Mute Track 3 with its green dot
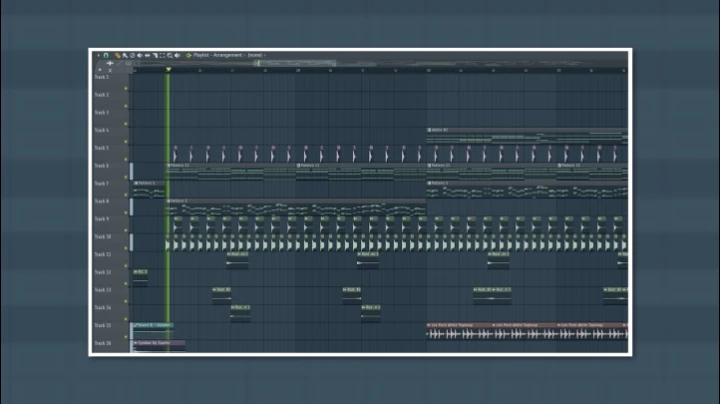Screen dimensions: 720x404 (x=126, y=124)
